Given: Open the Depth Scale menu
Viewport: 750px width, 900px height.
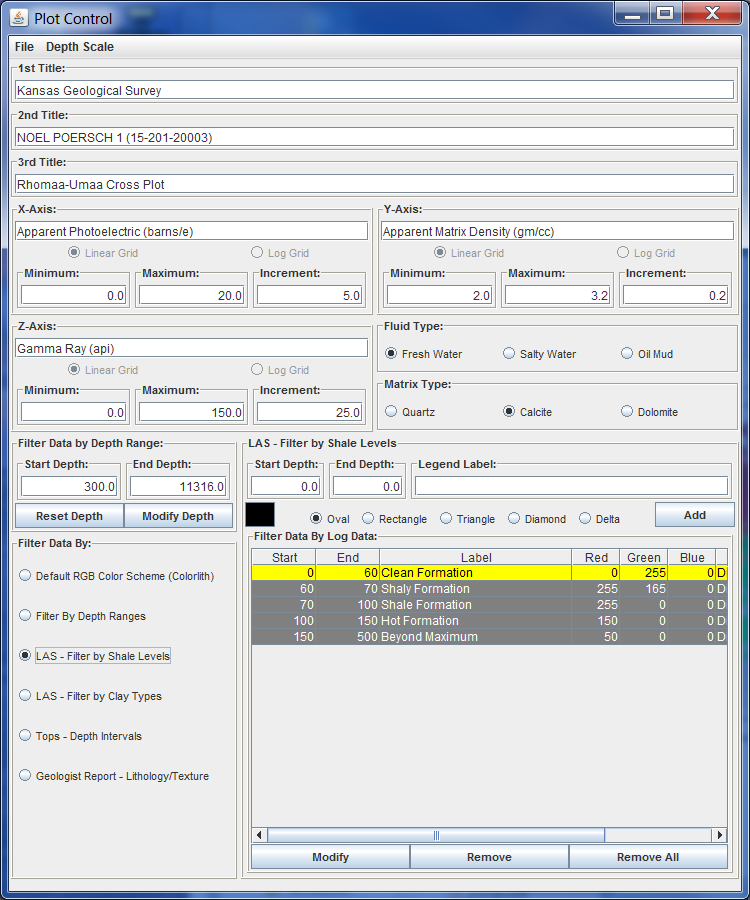Looking at the screenshot, I should click(80, 47).
